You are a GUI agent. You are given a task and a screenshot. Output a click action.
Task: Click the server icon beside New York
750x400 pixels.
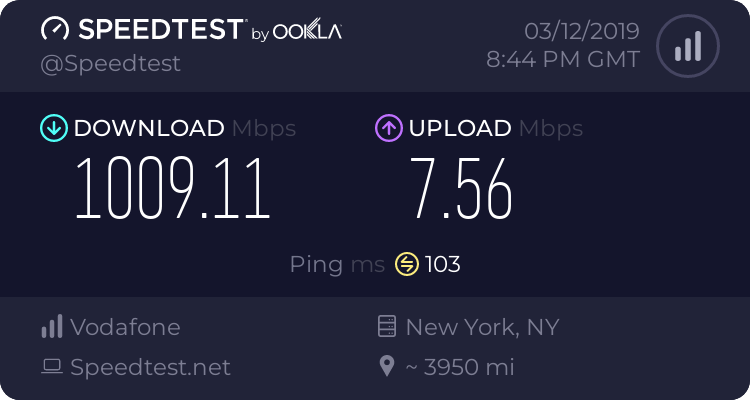387,327
